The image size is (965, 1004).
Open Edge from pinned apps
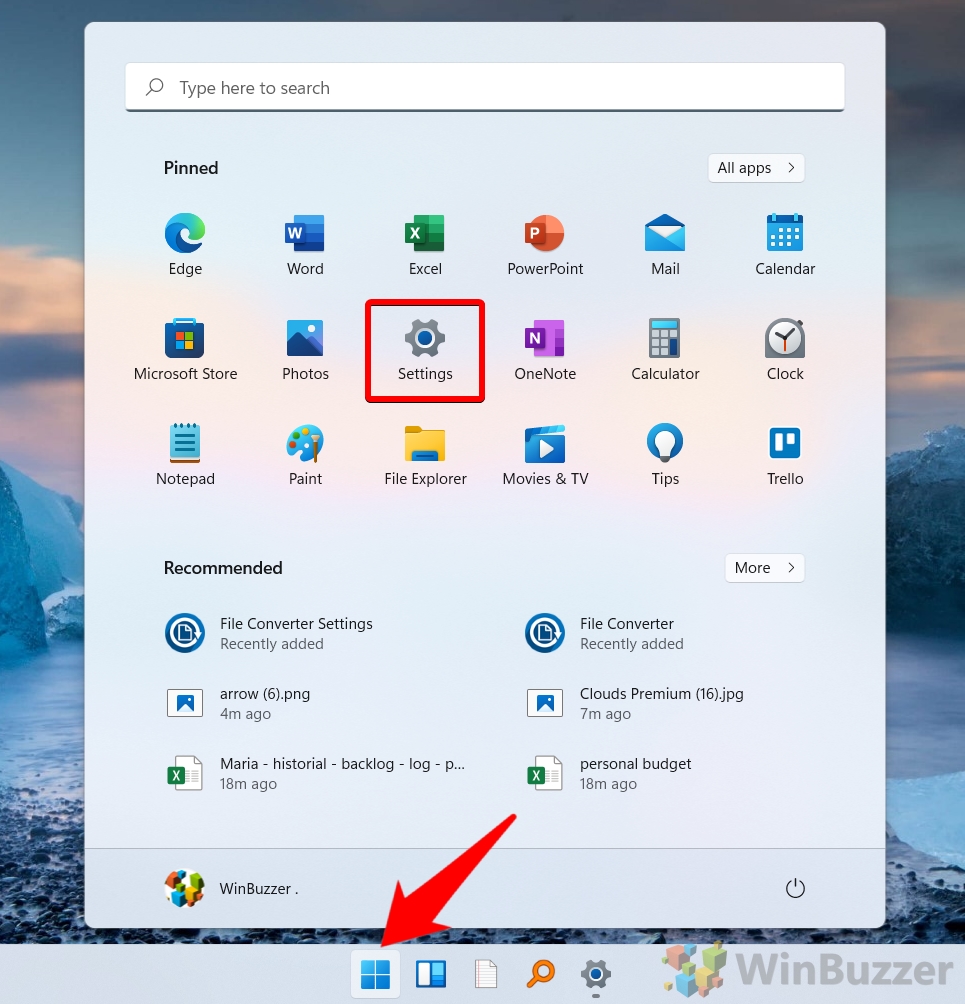tap(185, 245)
